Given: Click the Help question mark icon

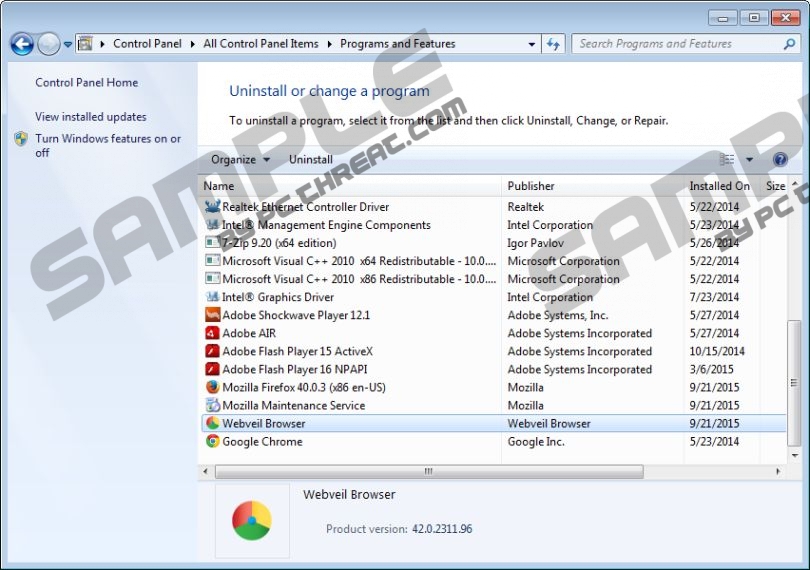Looking at the screenshot, I should tap(780, 160).
